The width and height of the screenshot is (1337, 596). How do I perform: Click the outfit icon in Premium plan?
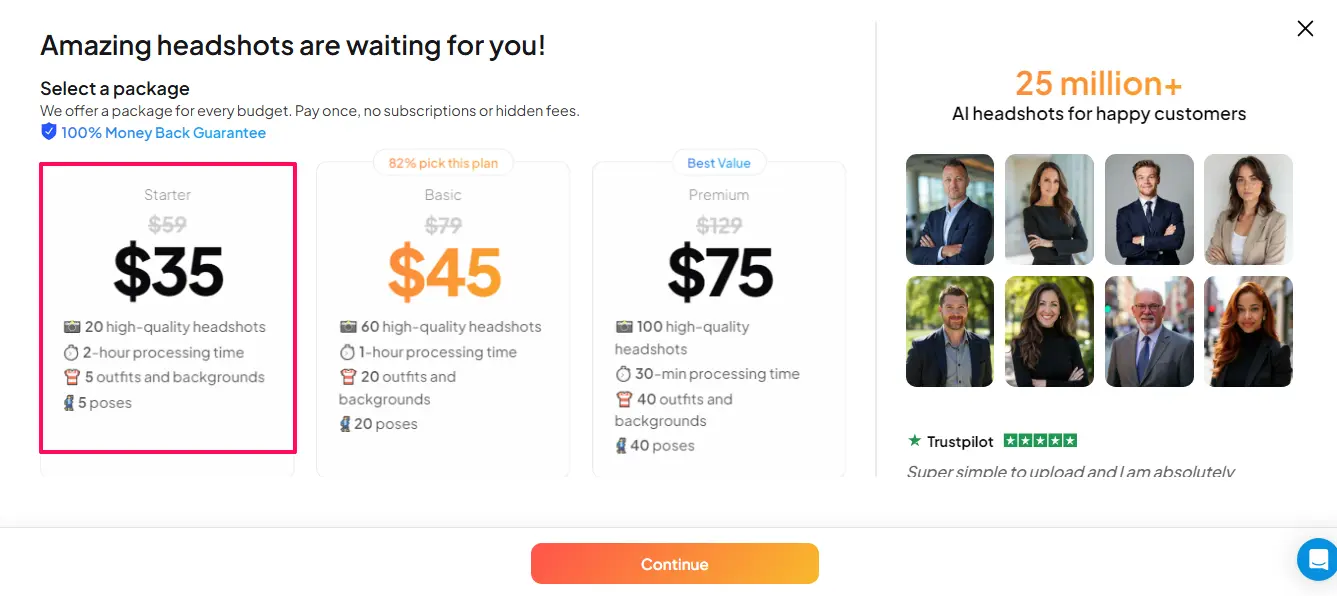pyautogui.click(x=624, y=399)
